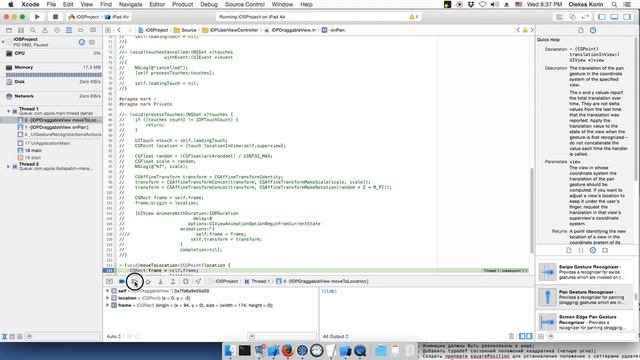Screen dimensions: 640x360
Task: Deactivate breakpoints with the blue breakpoint icon
Action: click(x=122, y=282)
